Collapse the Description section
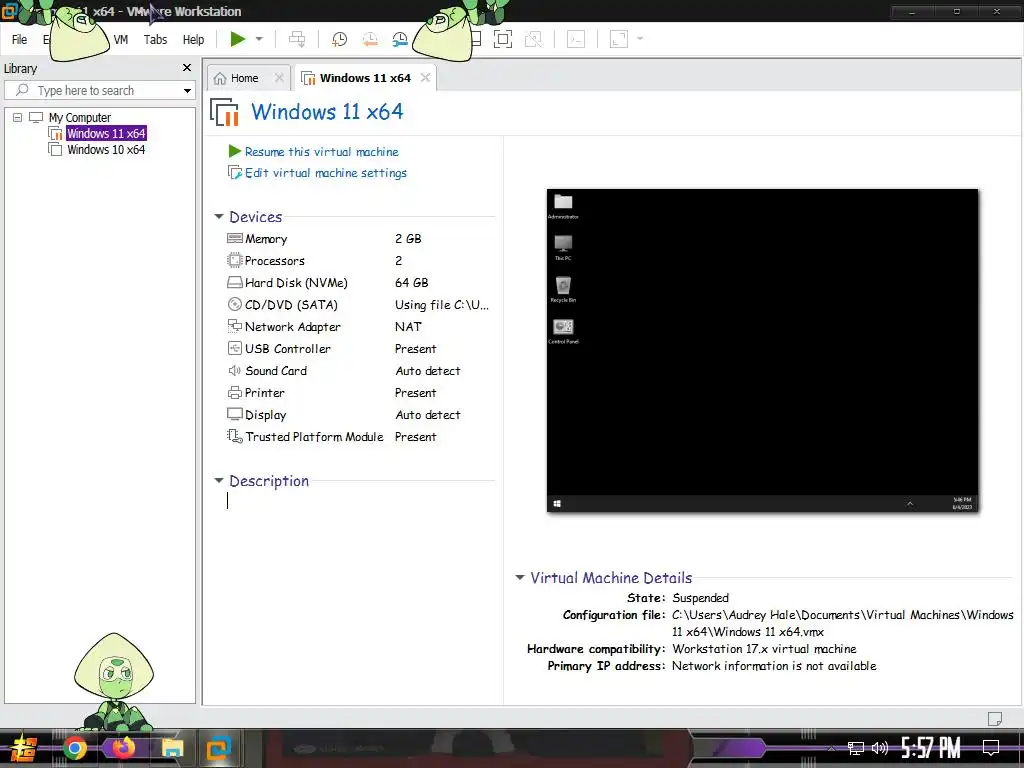Image resolution: width=1024 pixels, height=768 pixels. [219, 481]
